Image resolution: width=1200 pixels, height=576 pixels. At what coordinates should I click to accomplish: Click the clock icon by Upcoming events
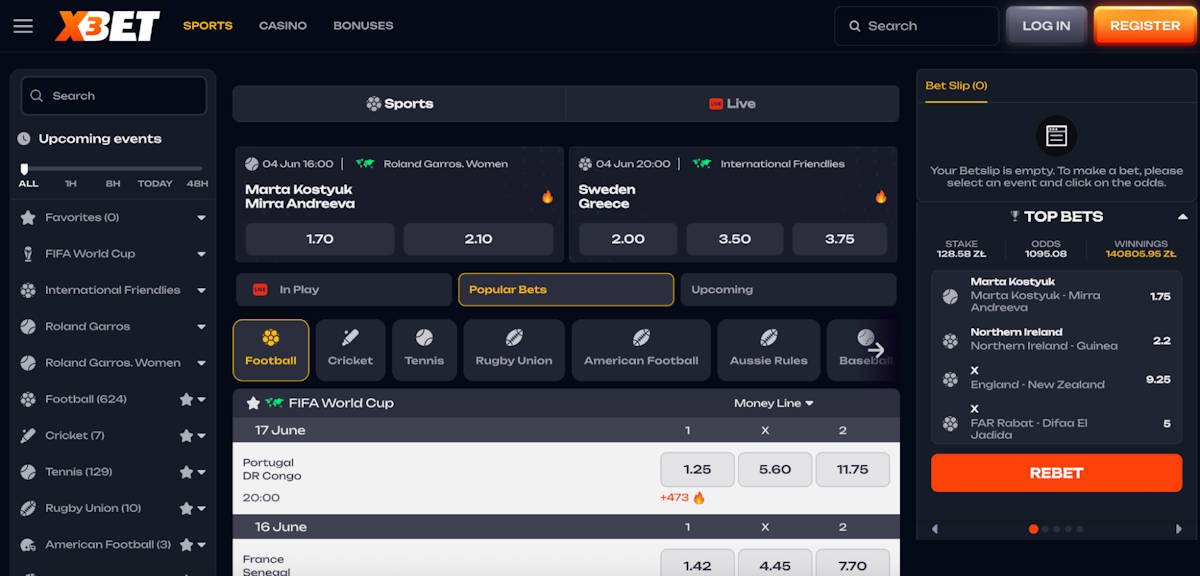tap(24, 139)
